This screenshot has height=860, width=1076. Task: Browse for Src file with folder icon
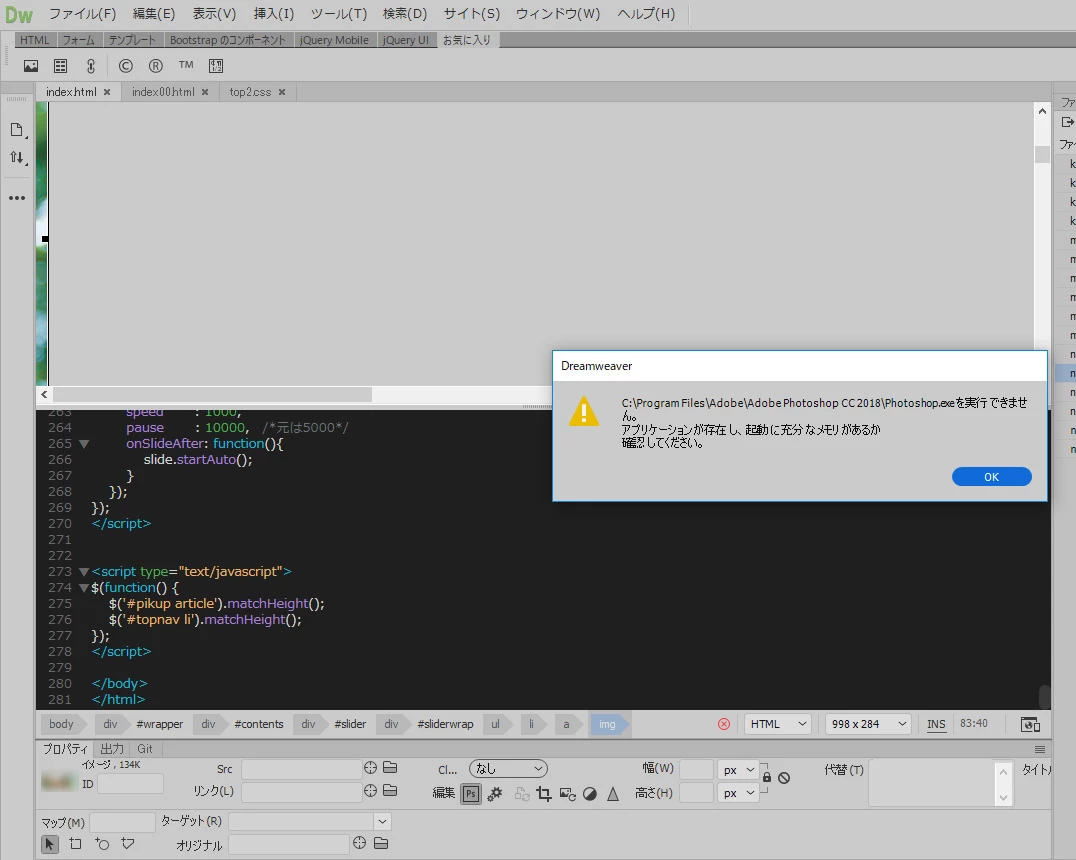(390, 767)
